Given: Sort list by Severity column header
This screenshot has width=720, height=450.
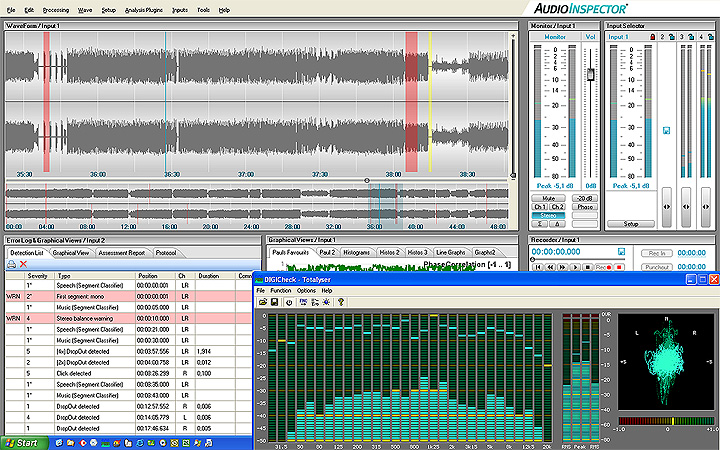Looking at the screenshot, I should click(x=38, y=276).
